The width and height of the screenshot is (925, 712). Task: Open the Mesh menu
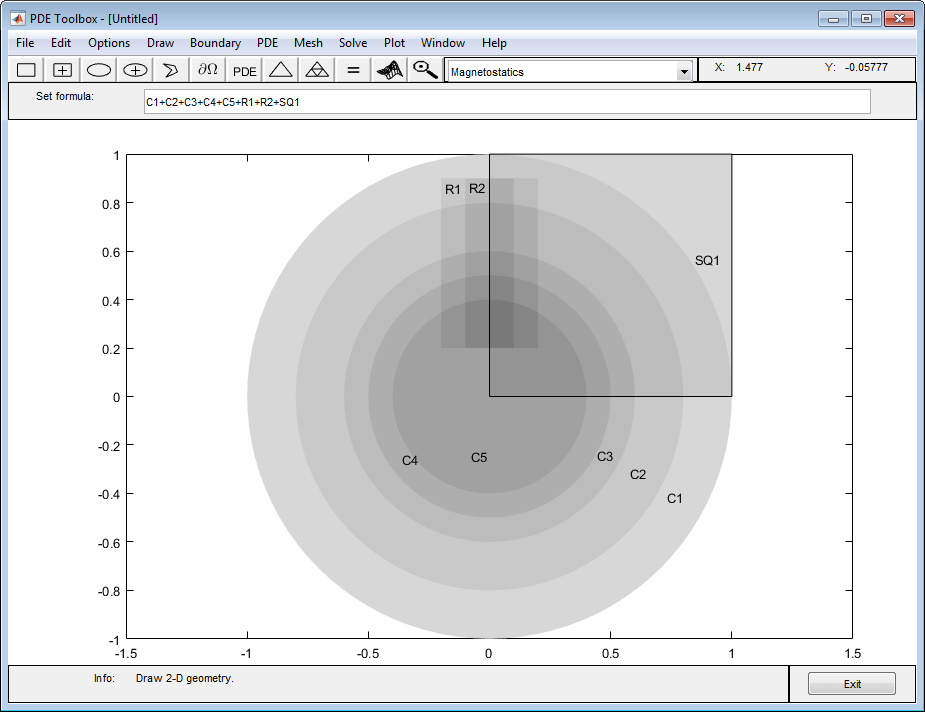pos(309,43)
